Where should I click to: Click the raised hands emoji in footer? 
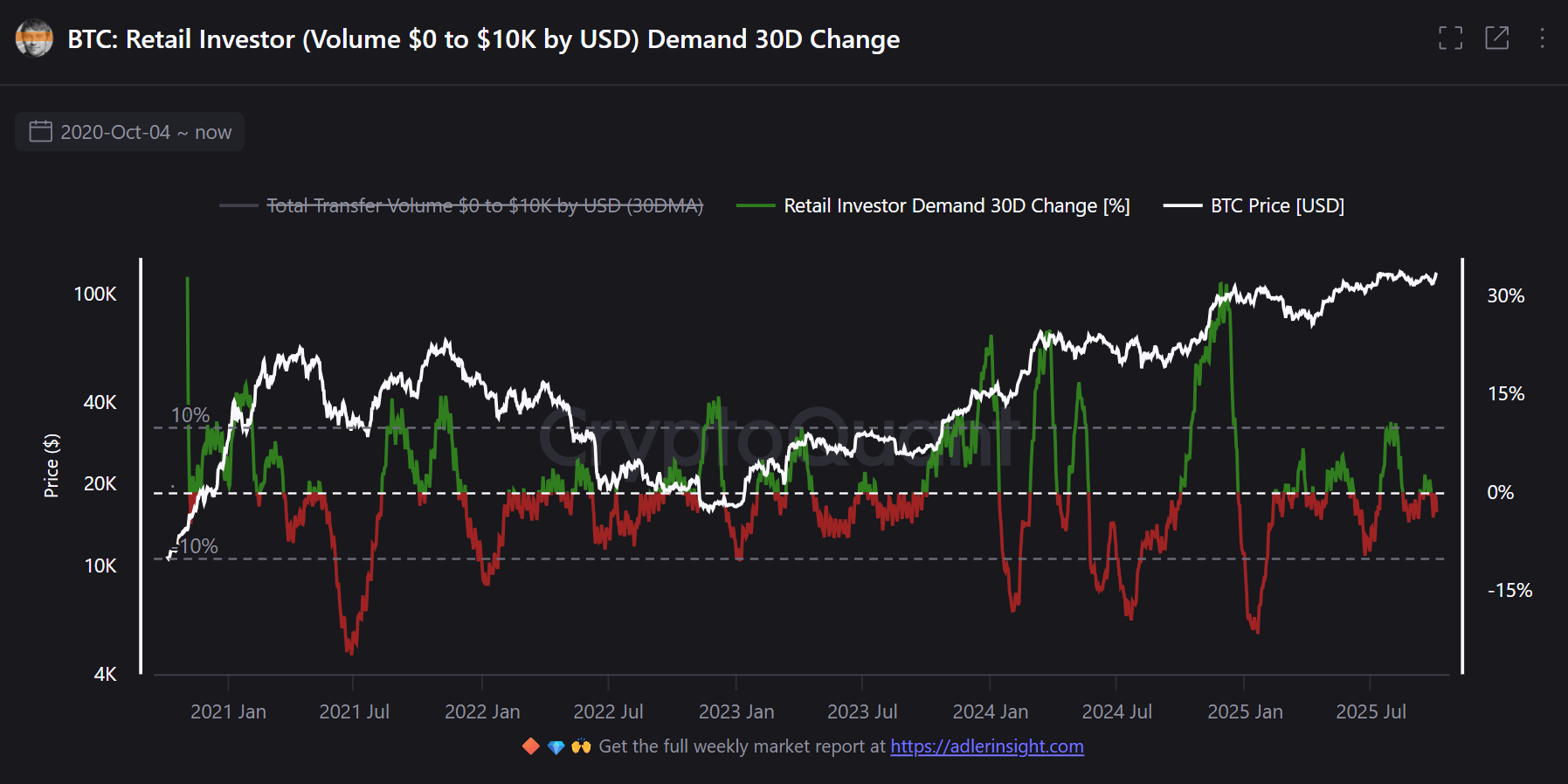tap(581, 746)
